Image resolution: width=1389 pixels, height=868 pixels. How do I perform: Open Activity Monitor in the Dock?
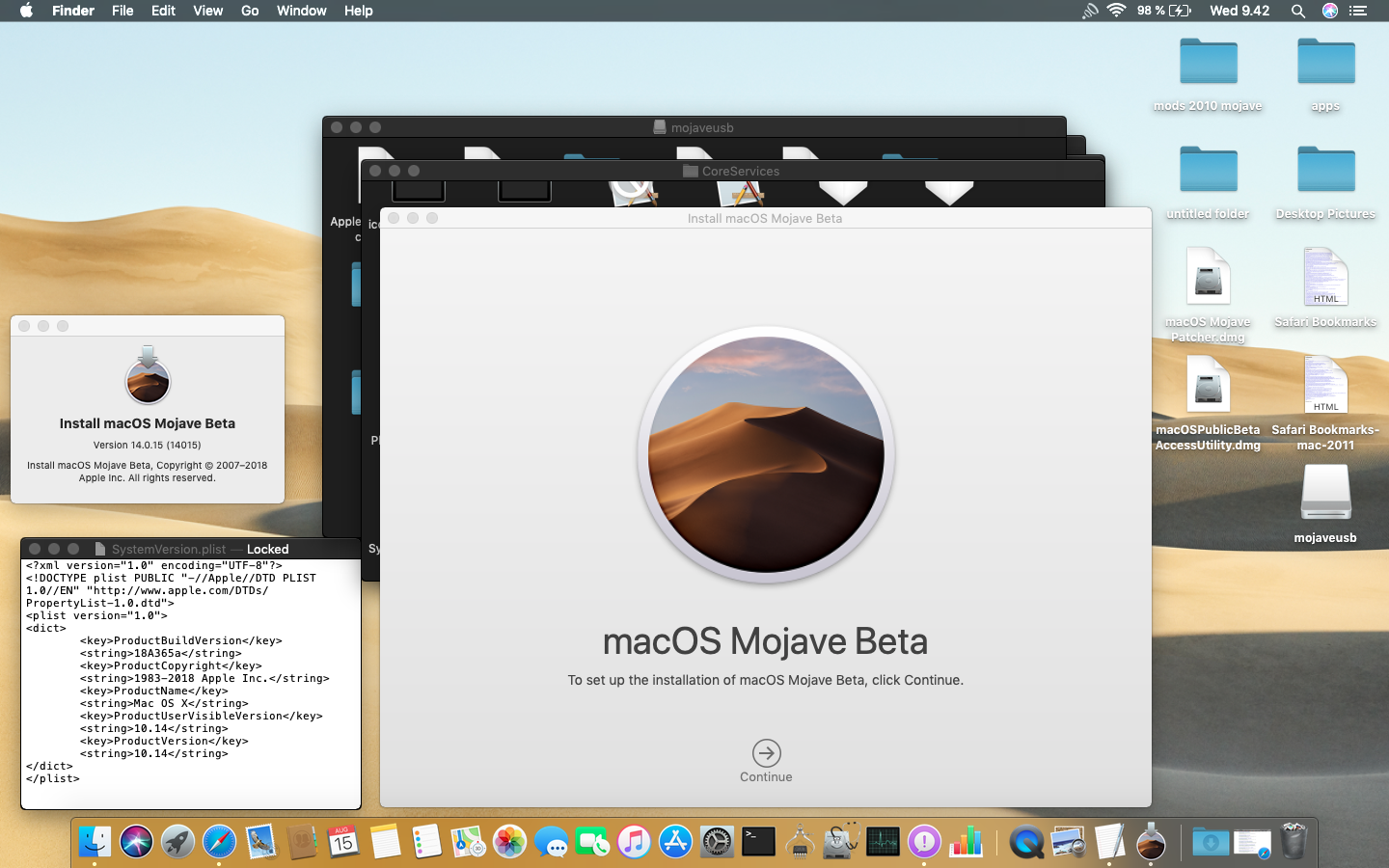[883, 841]
